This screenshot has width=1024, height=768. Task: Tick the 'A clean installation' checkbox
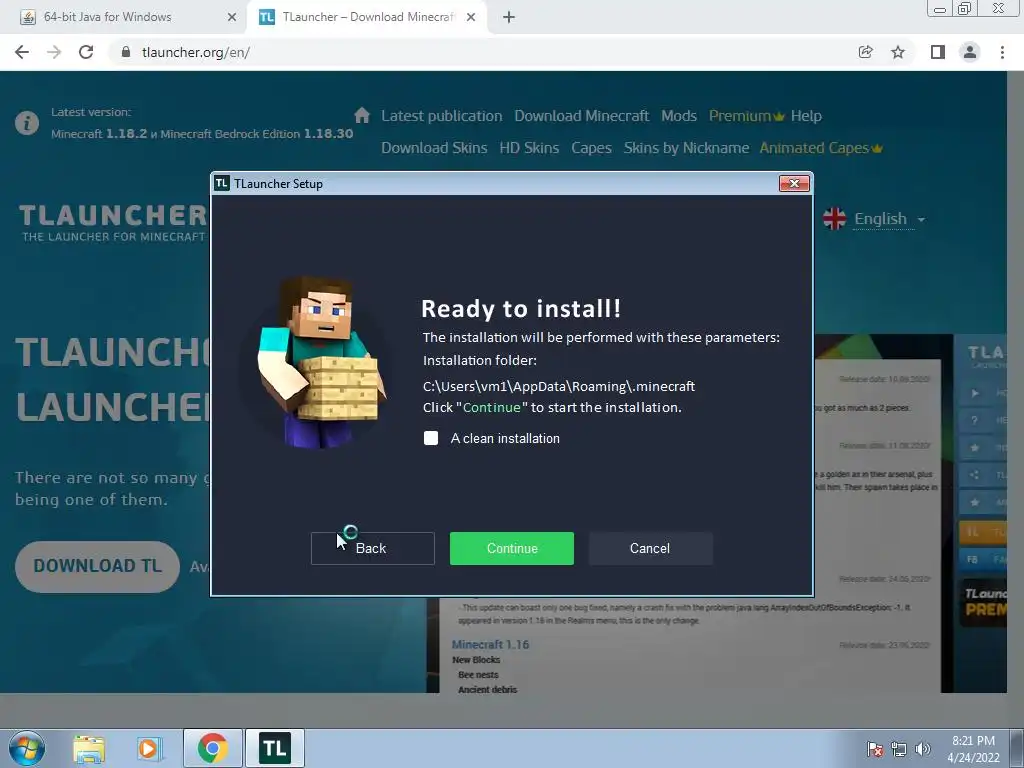(431, 438)
